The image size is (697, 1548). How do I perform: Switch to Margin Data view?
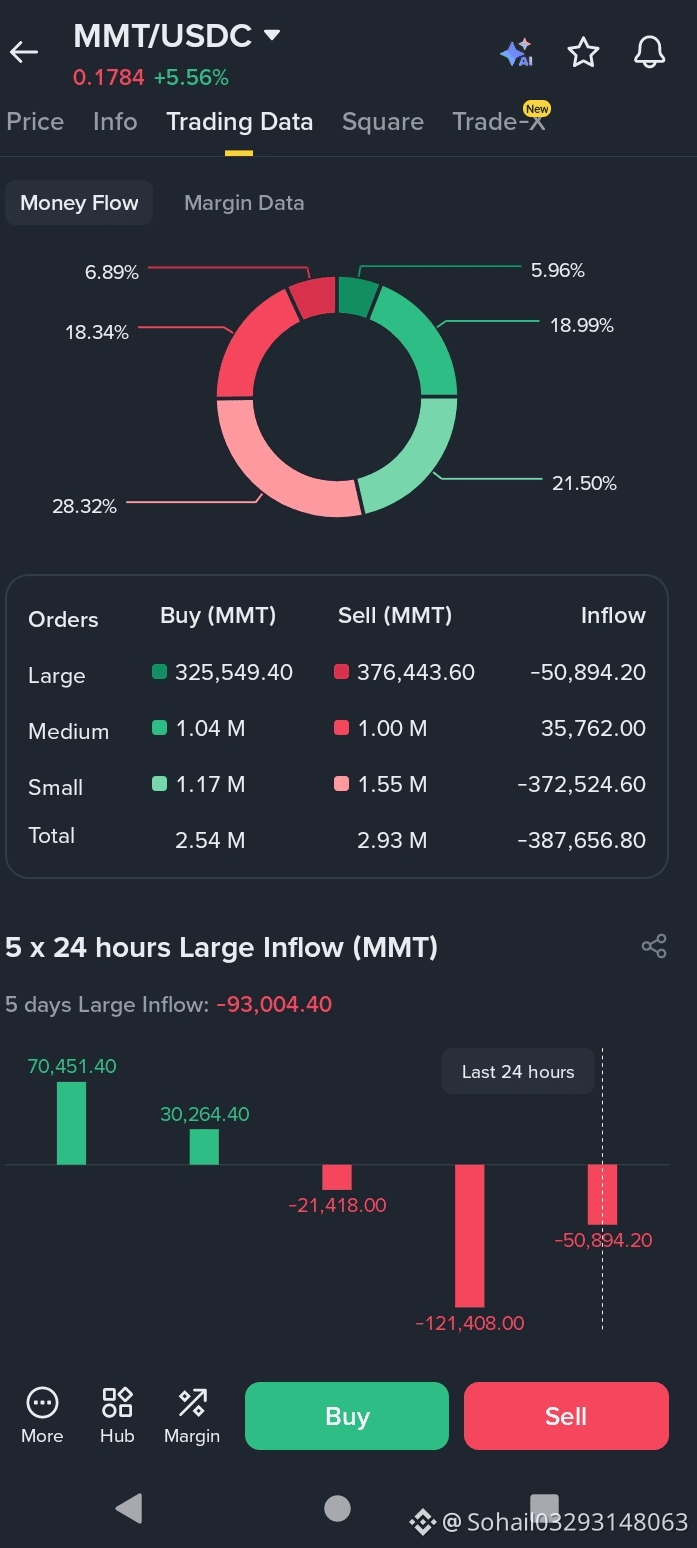[244, 203]
